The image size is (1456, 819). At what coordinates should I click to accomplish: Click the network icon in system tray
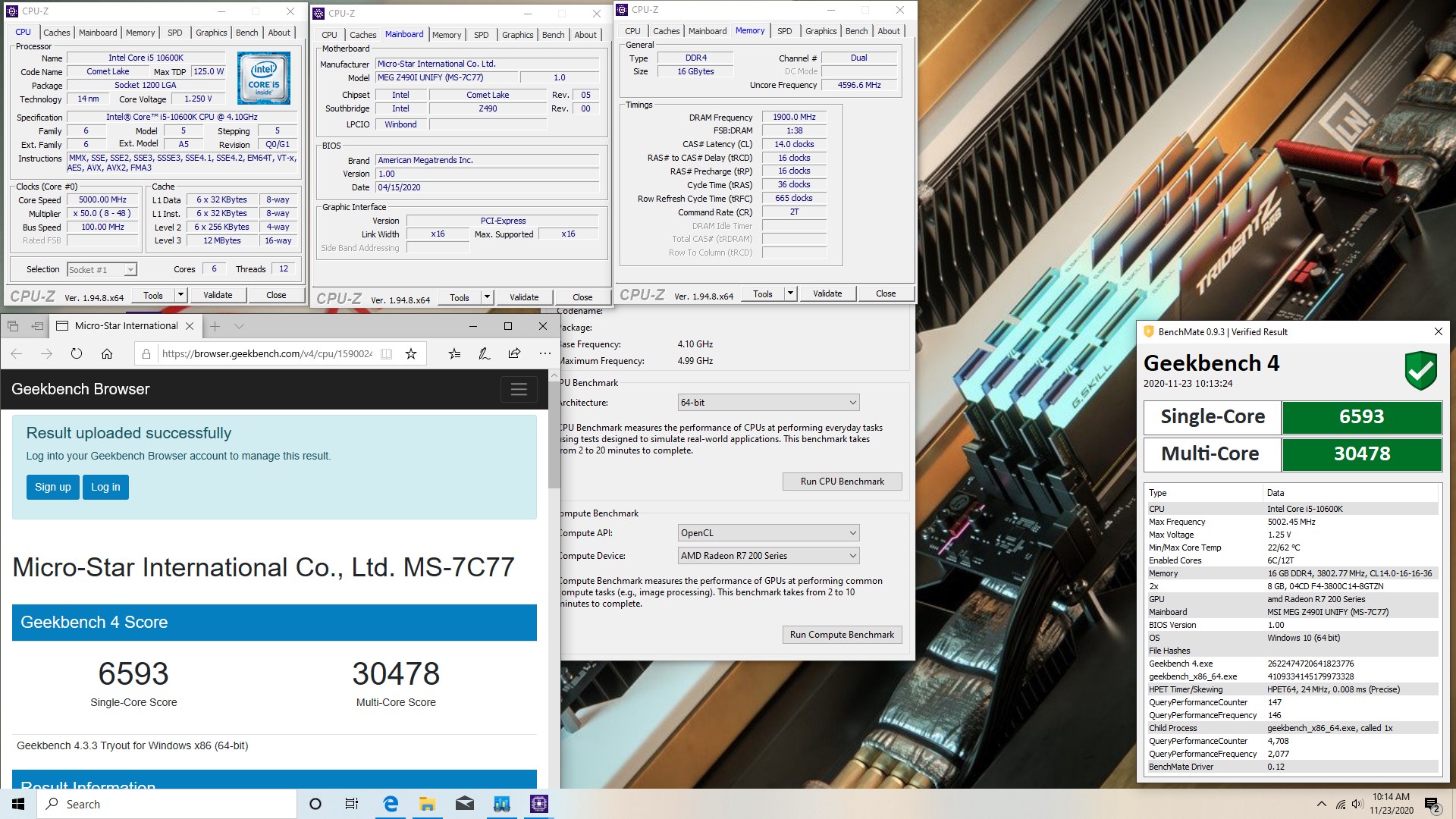click(x=1340, y=804)
